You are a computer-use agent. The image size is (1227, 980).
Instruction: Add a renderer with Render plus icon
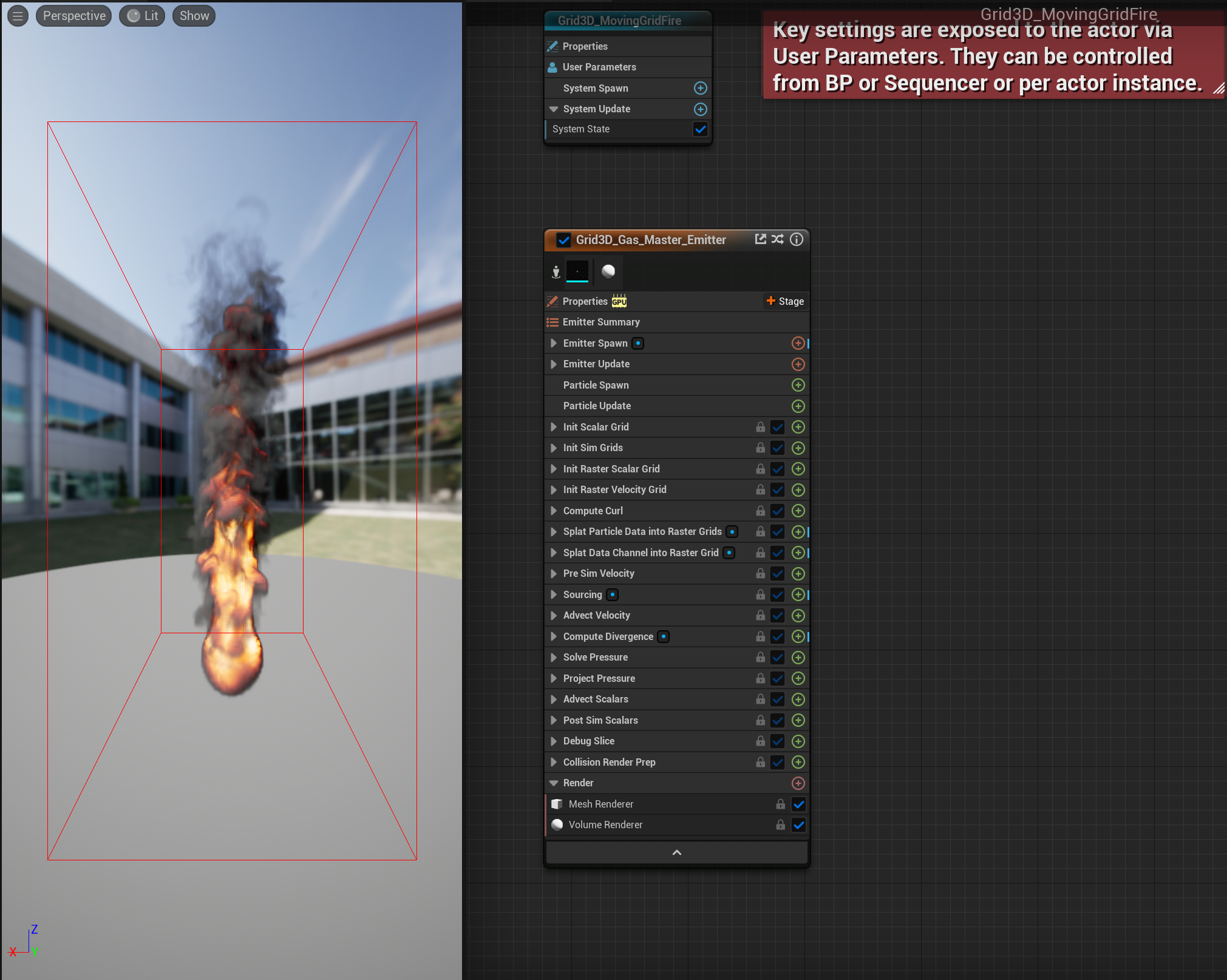[x=798, y=783]
